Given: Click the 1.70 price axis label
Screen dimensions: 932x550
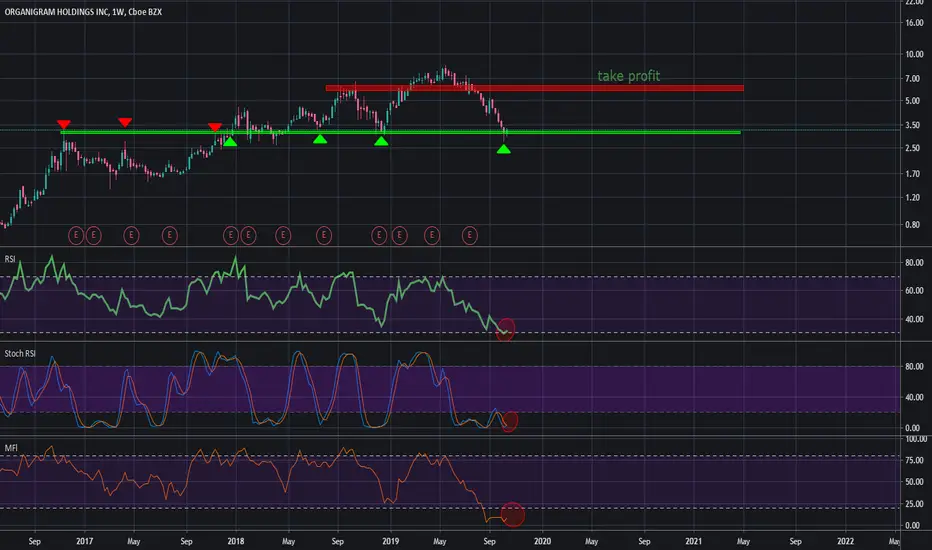Looking at the screenshot, I should coord(912,174).
